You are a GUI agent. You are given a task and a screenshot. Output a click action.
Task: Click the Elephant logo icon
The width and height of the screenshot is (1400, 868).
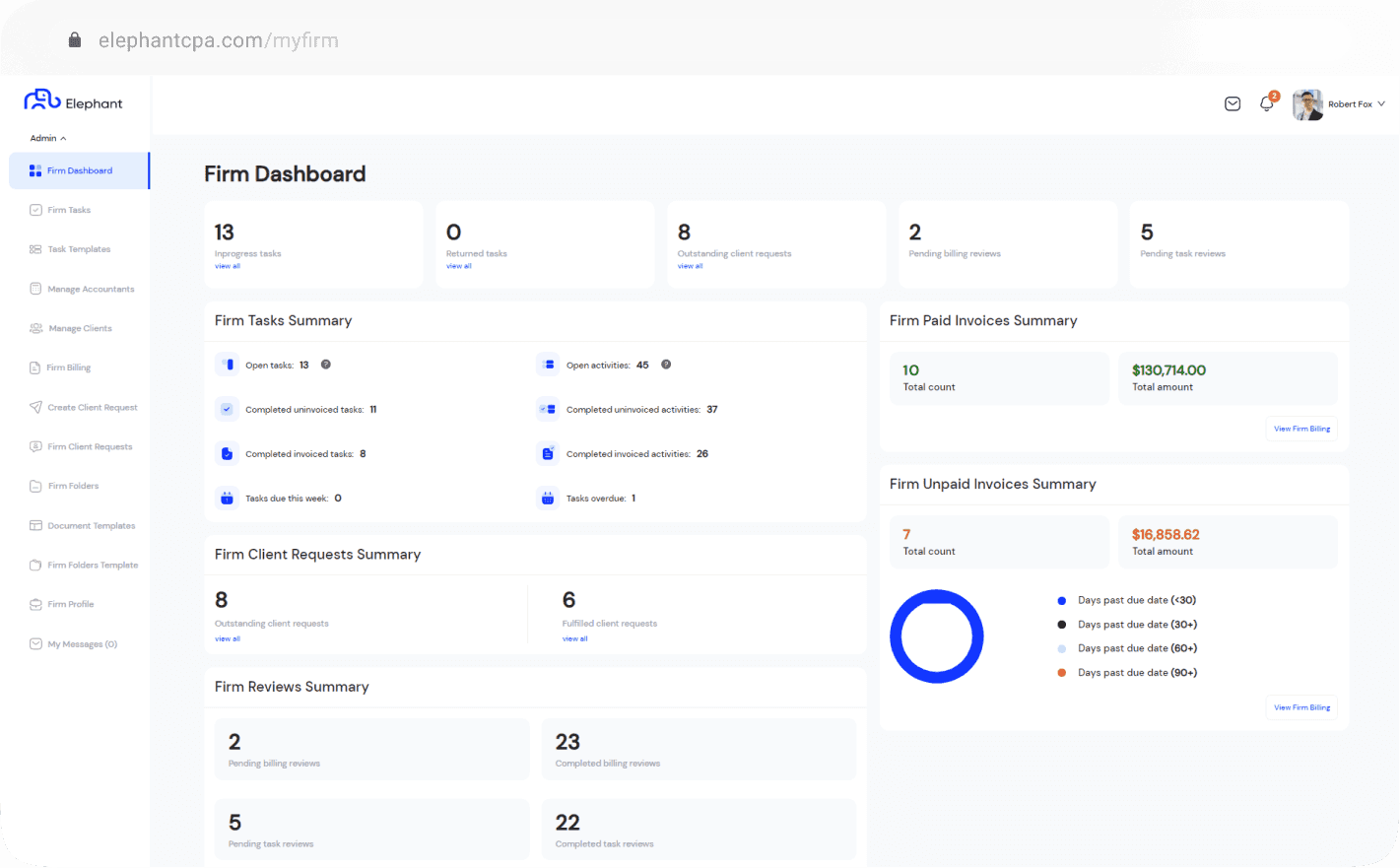click(x=42, y=100)
